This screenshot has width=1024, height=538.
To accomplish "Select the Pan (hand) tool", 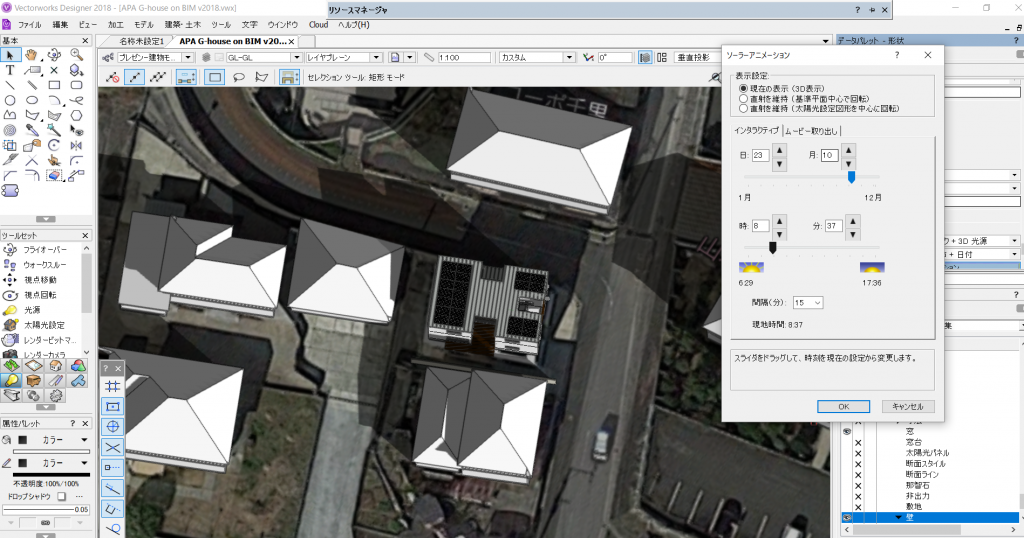I will click(x=32, y=54).
